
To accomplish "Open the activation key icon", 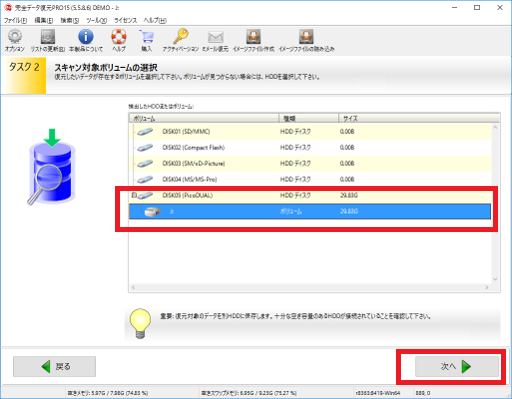I will point(181,37).
